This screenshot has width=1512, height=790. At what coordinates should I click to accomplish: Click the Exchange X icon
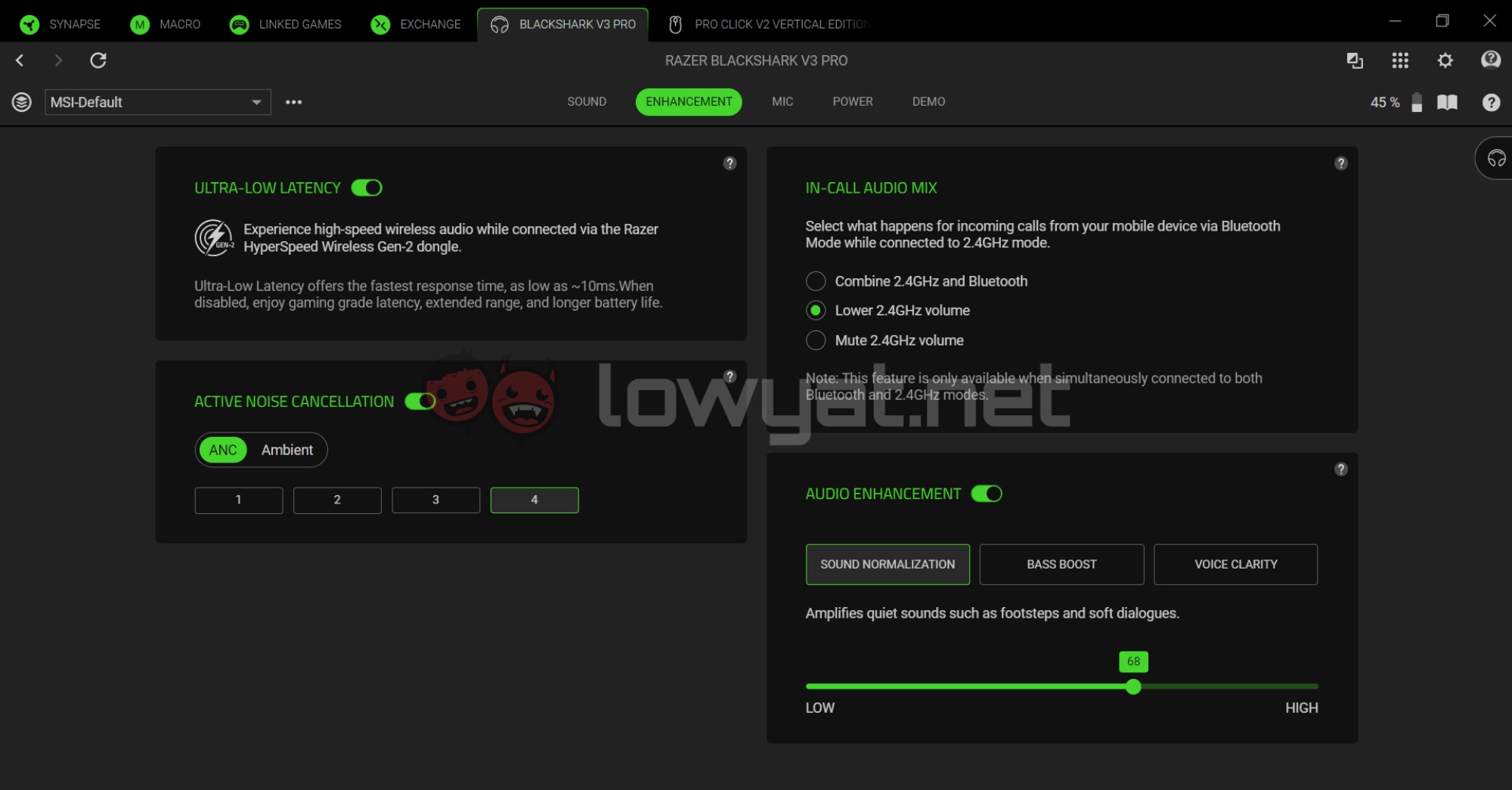pos(380,24)
